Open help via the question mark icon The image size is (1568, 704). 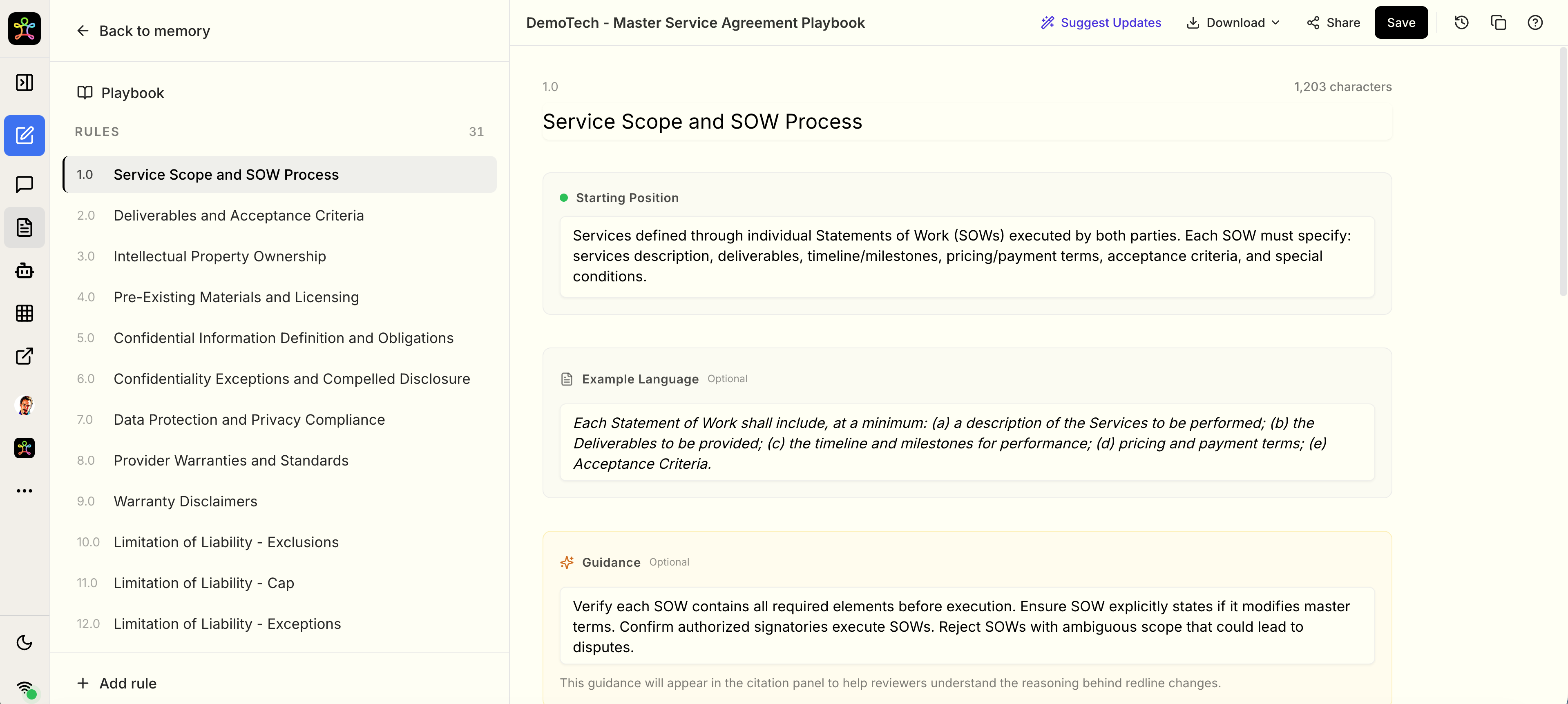(1534, 22)
